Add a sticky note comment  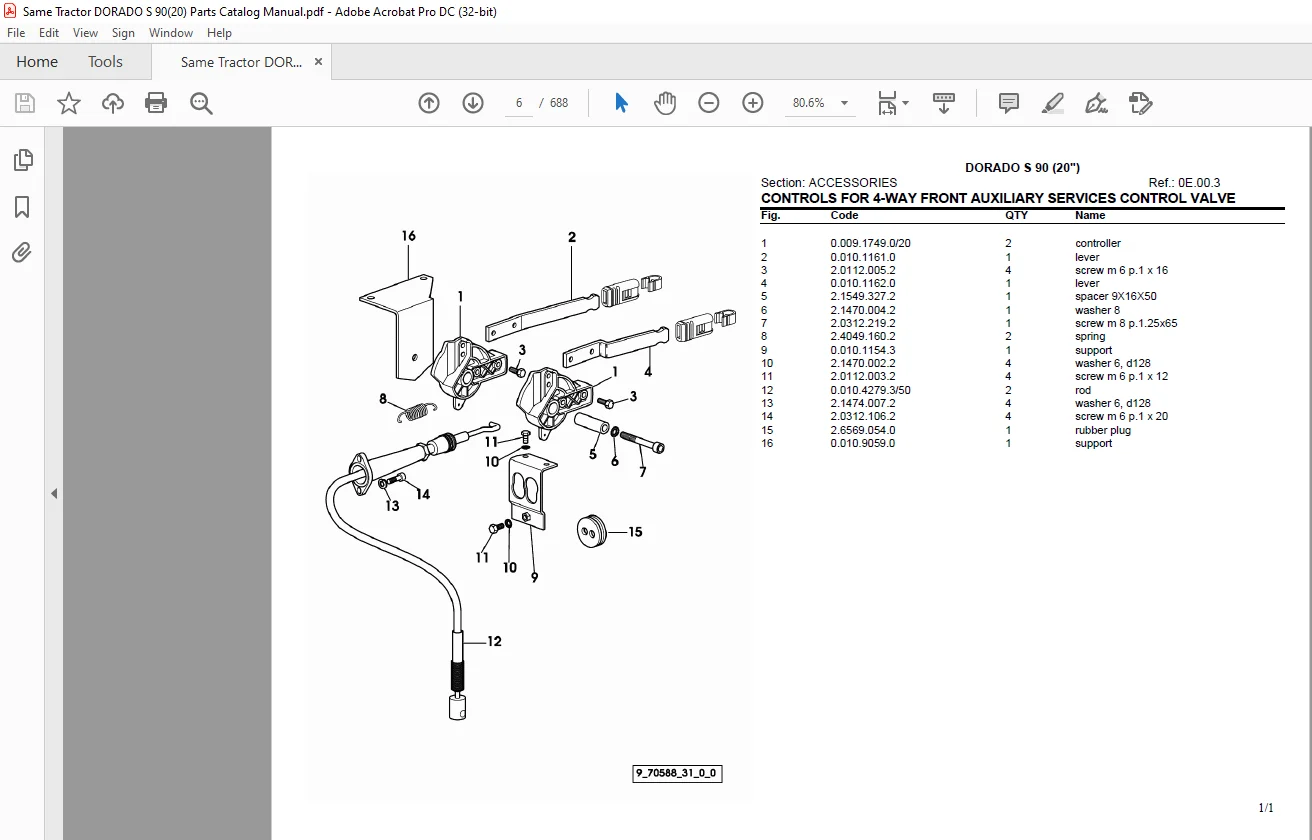1009,103
